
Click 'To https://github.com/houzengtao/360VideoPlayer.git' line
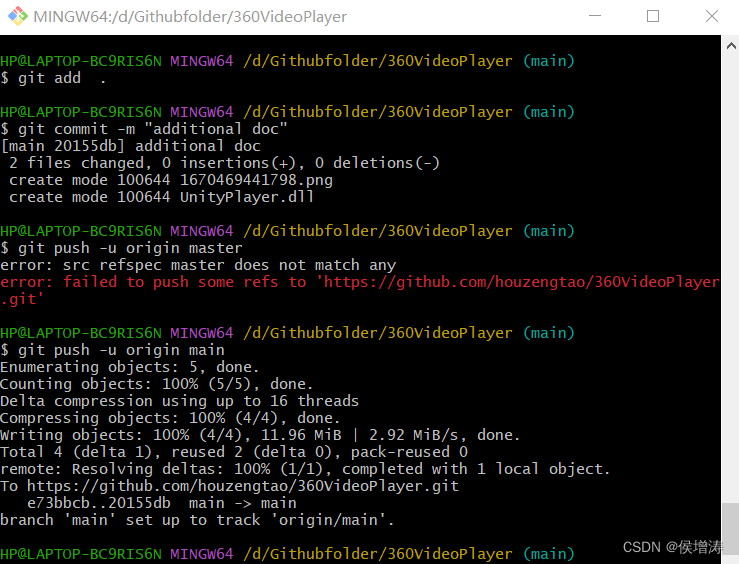(230, 485)
